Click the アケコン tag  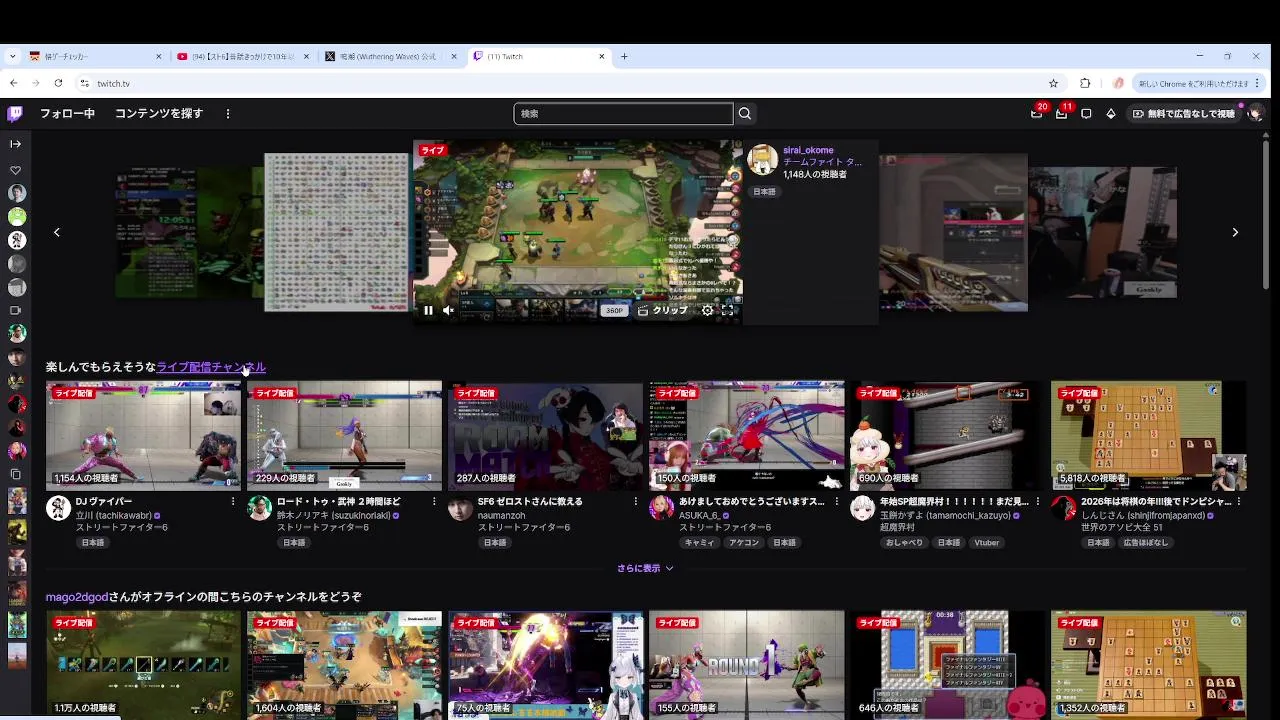[744, 543]
